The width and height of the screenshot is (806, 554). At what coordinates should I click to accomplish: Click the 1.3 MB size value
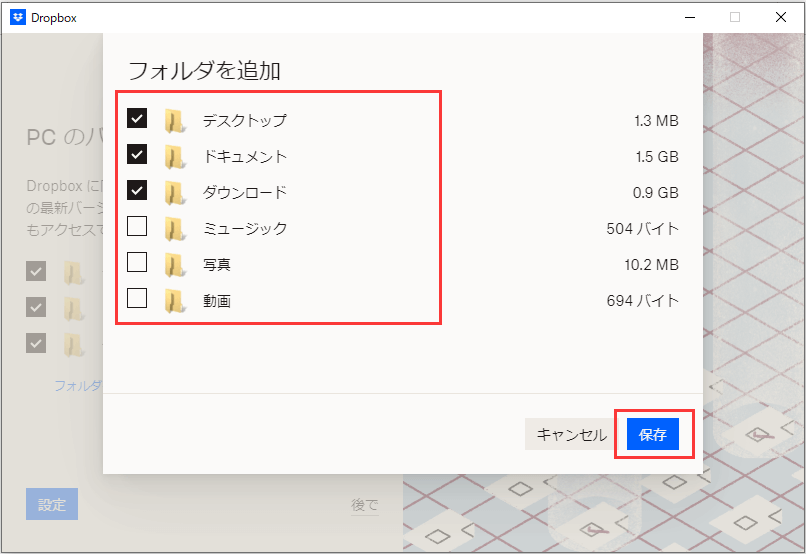click(x=656, y=121)
